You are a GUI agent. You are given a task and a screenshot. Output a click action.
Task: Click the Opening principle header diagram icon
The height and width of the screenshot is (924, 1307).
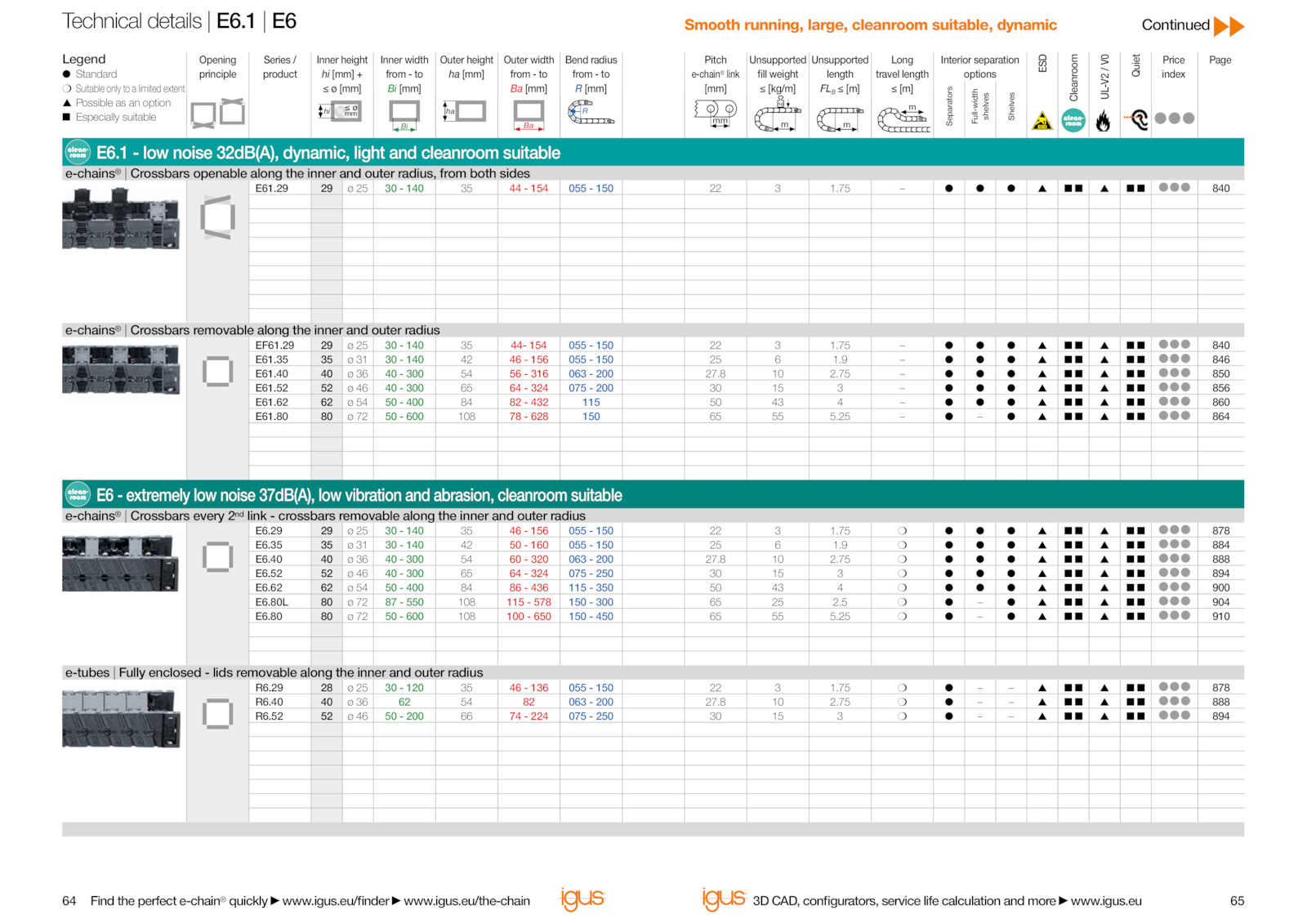pos(217,113)
